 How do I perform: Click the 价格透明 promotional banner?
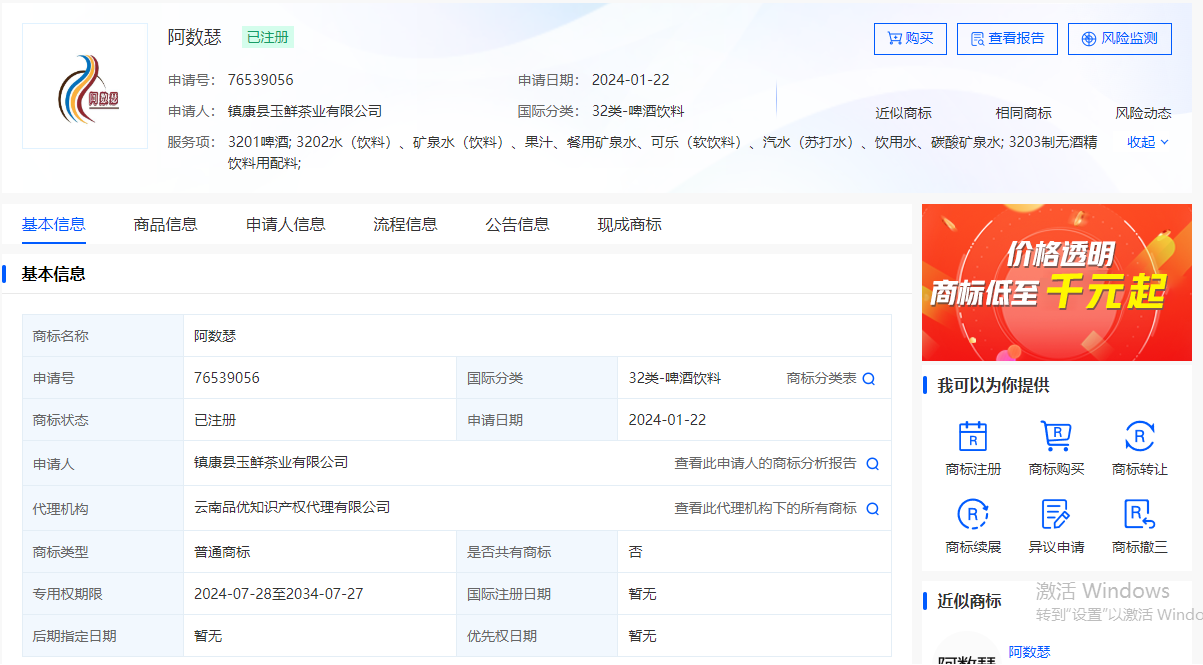click(1057, 283)
